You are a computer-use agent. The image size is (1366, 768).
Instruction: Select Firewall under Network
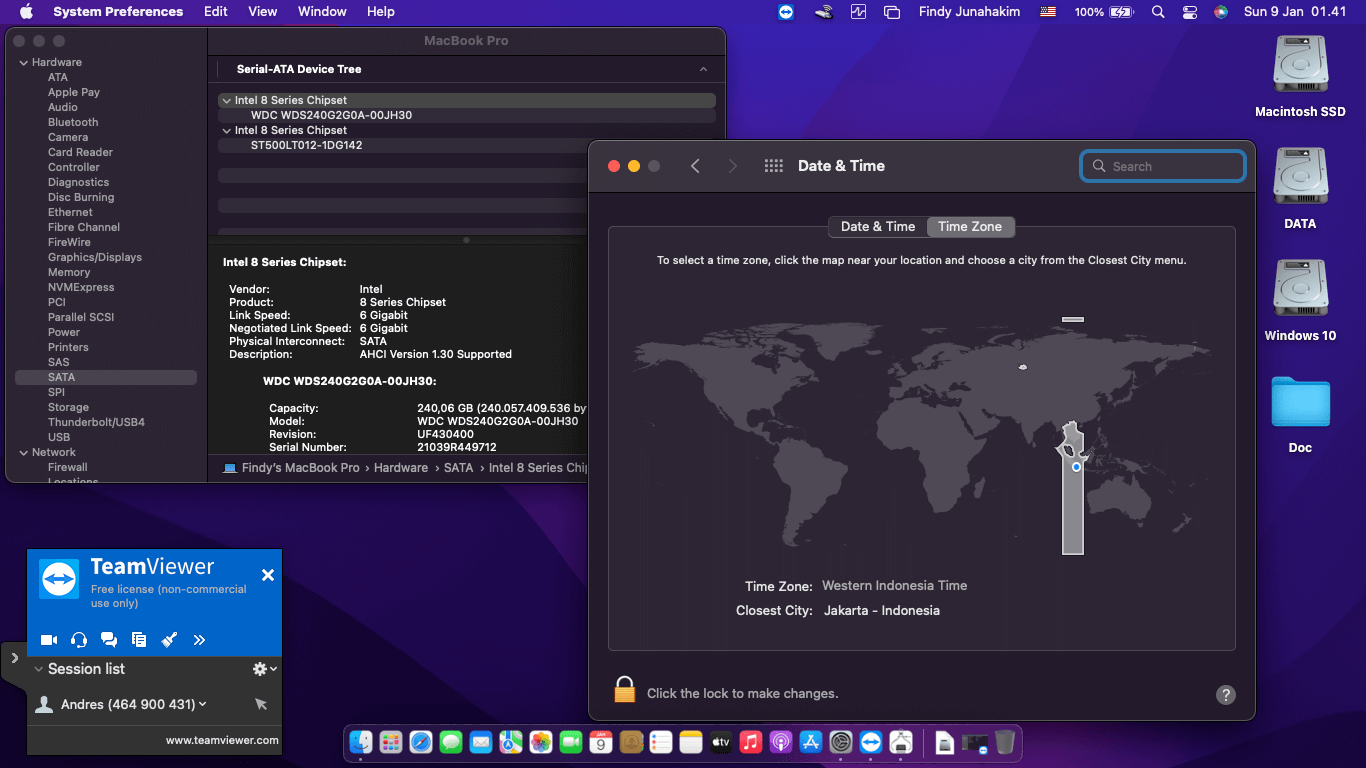pos(68,467)
